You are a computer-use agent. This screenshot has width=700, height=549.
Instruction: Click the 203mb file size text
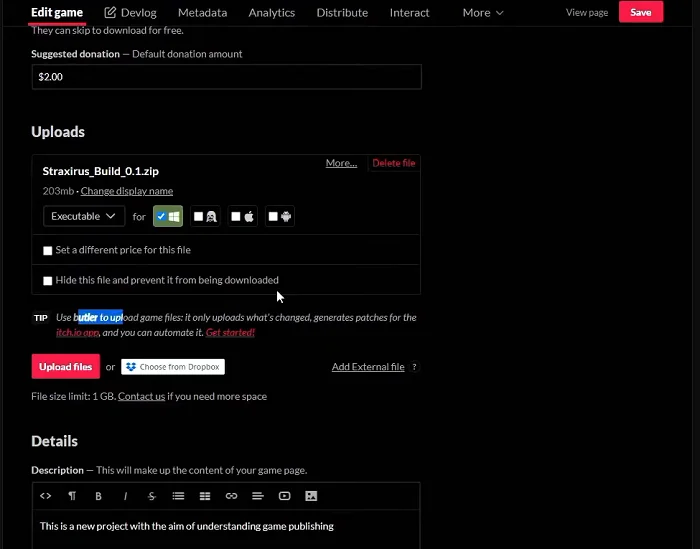point(58,191)
